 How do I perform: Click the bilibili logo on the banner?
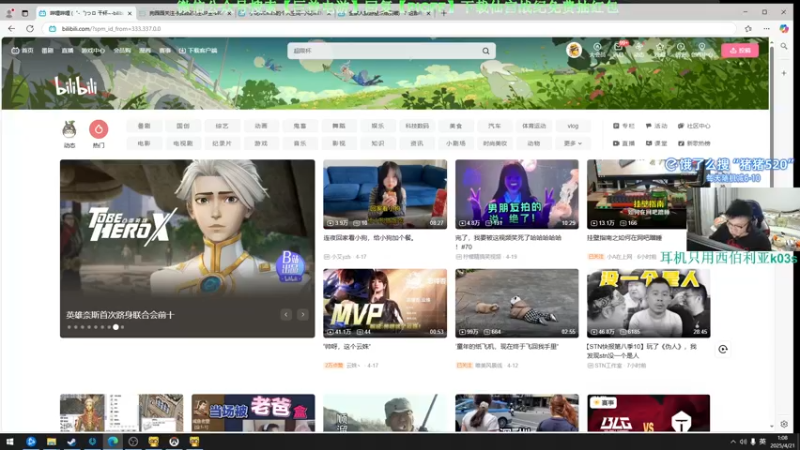point(76,87)
